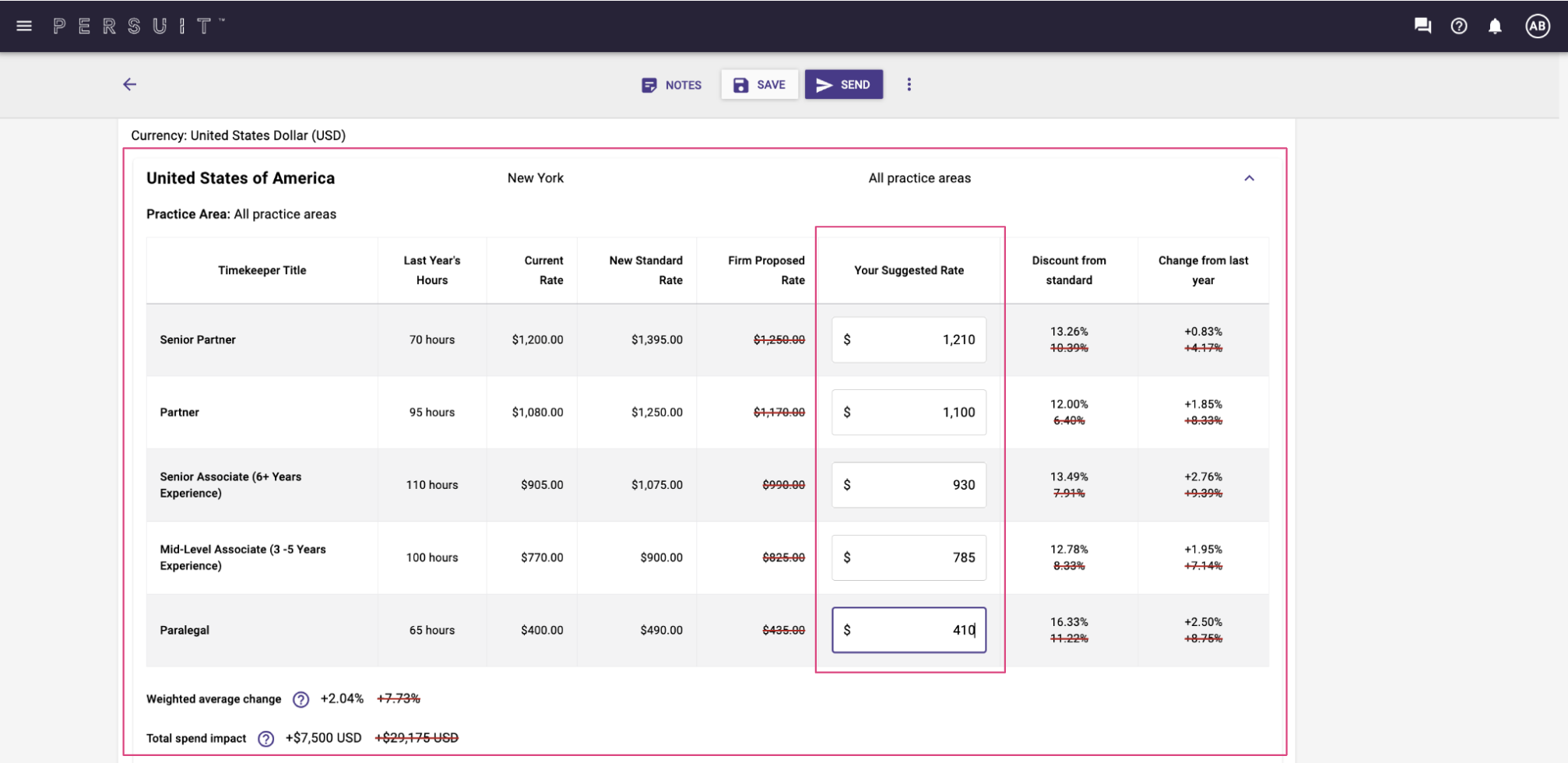
Task: Open the help question mark icon in header
Action: coord(1459,26)
